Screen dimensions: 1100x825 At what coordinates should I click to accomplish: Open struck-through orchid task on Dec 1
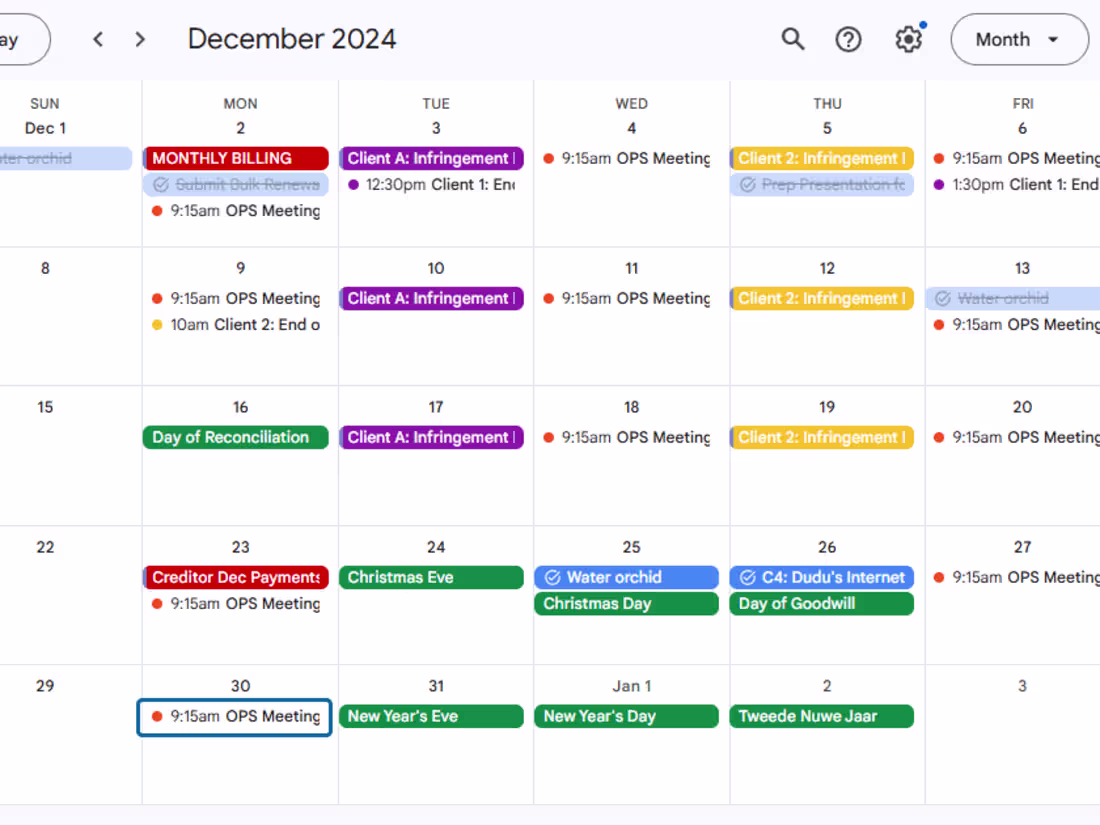click(x=65, y=159)
